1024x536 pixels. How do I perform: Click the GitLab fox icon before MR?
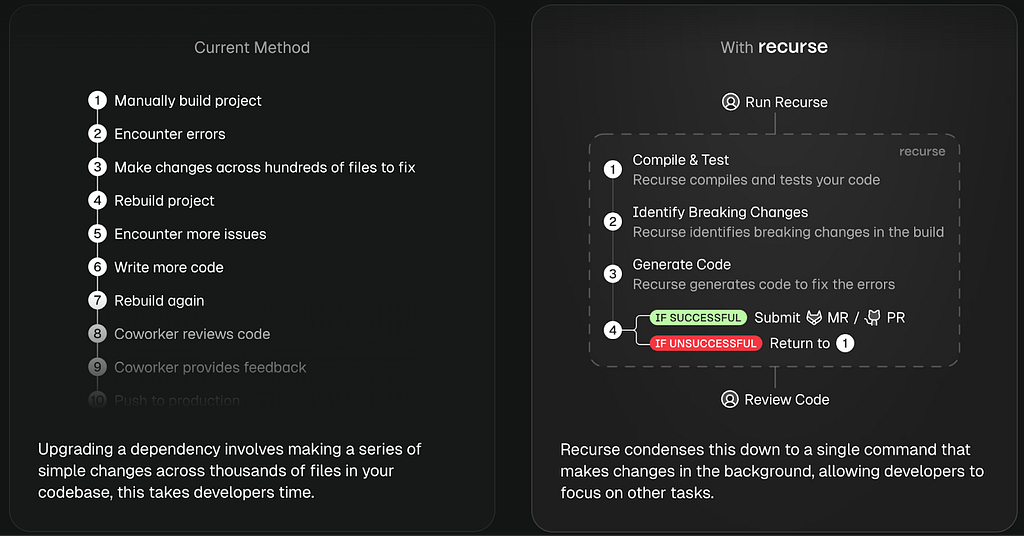pyautogui.click(x=814, y=318)
